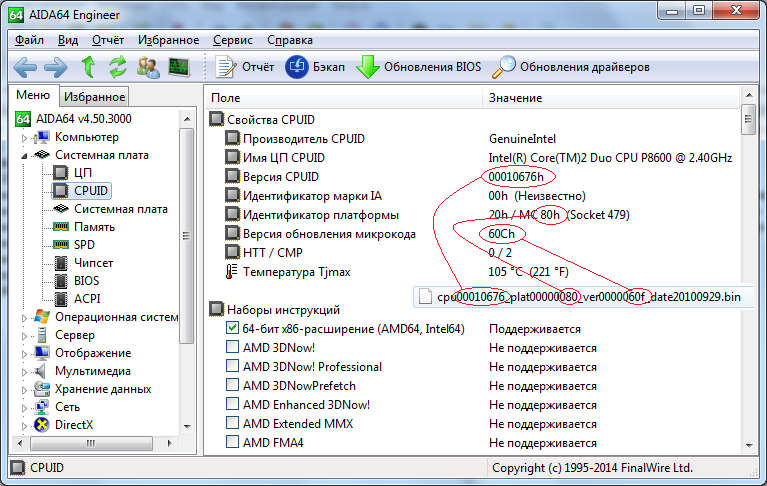
Task: Expand the DirectX tree node
Action: [x=24, y=426]
